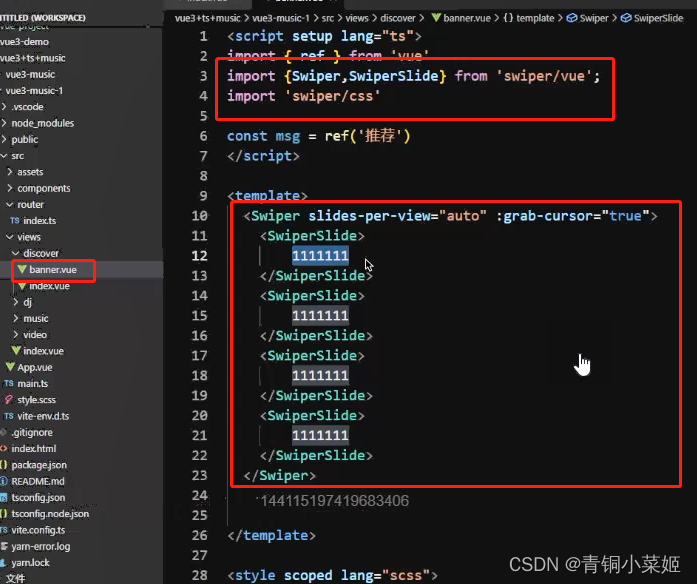Viewport: 697px width, 584px height.
Task: Select the vue3-music-1 folder
Action: tap(34, 91)
